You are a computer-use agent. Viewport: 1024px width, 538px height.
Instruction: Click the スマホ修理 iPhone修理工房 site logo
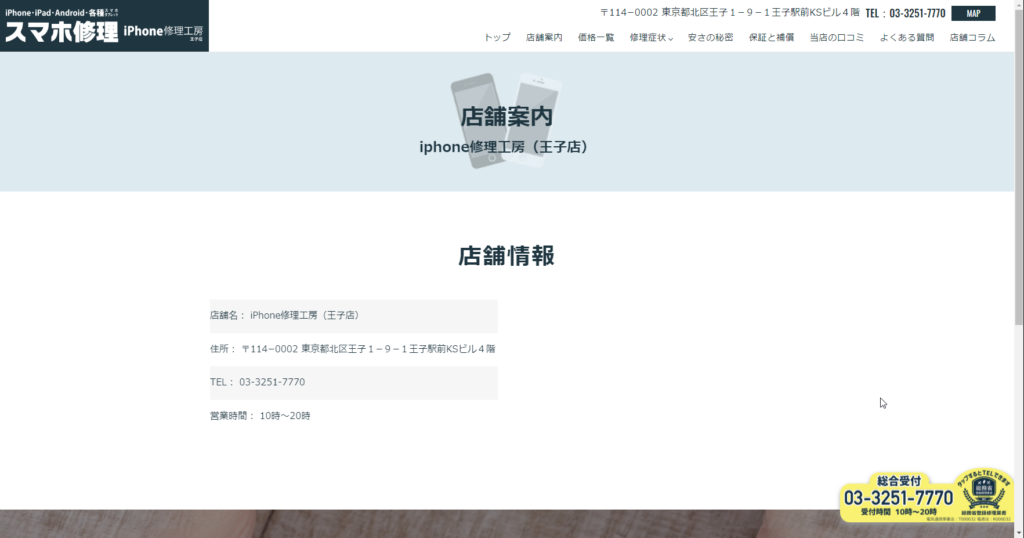point(104,26)
